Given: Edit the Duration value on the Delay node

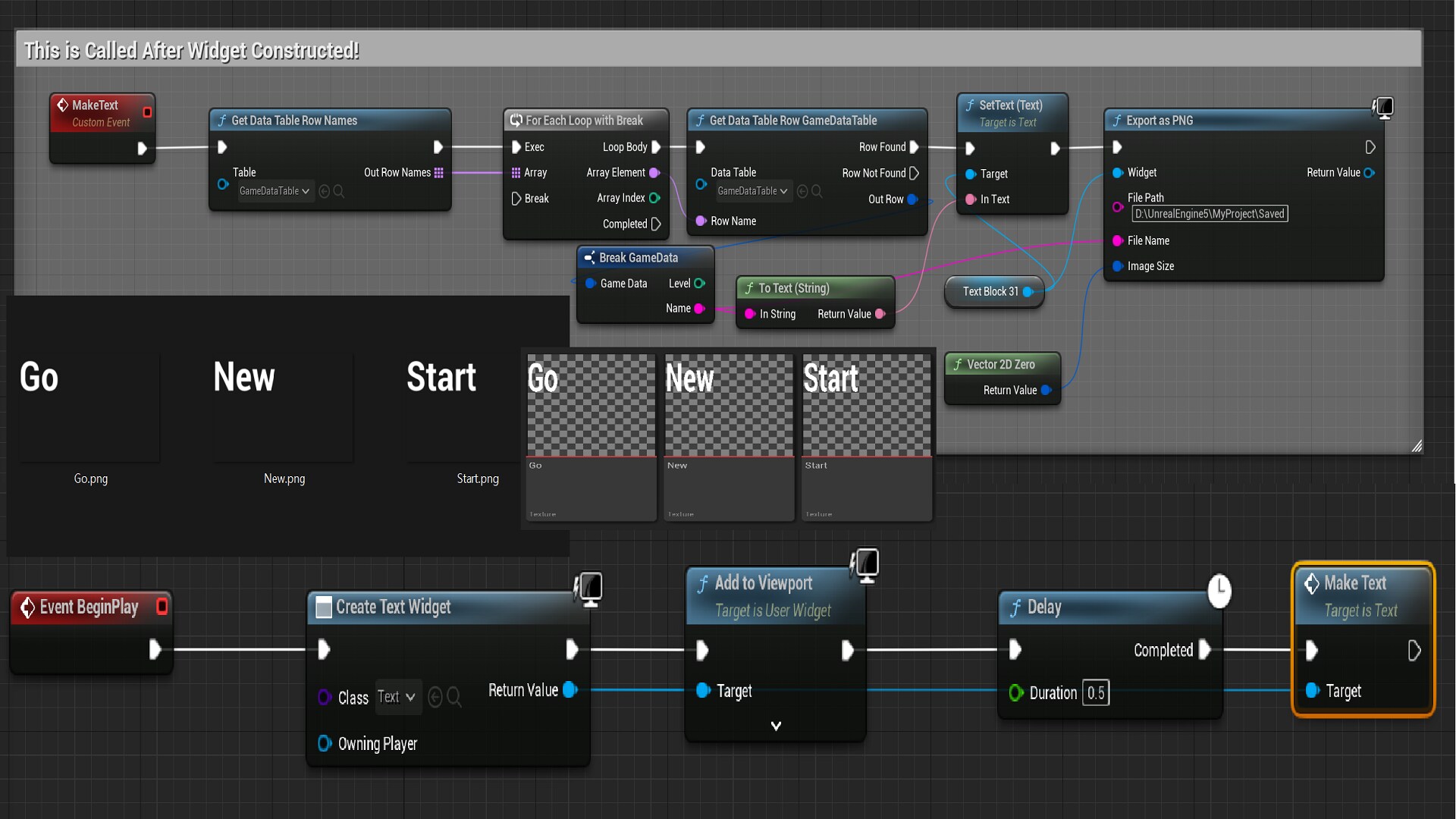Looking at the screenshot, I should pos(1095,692).
